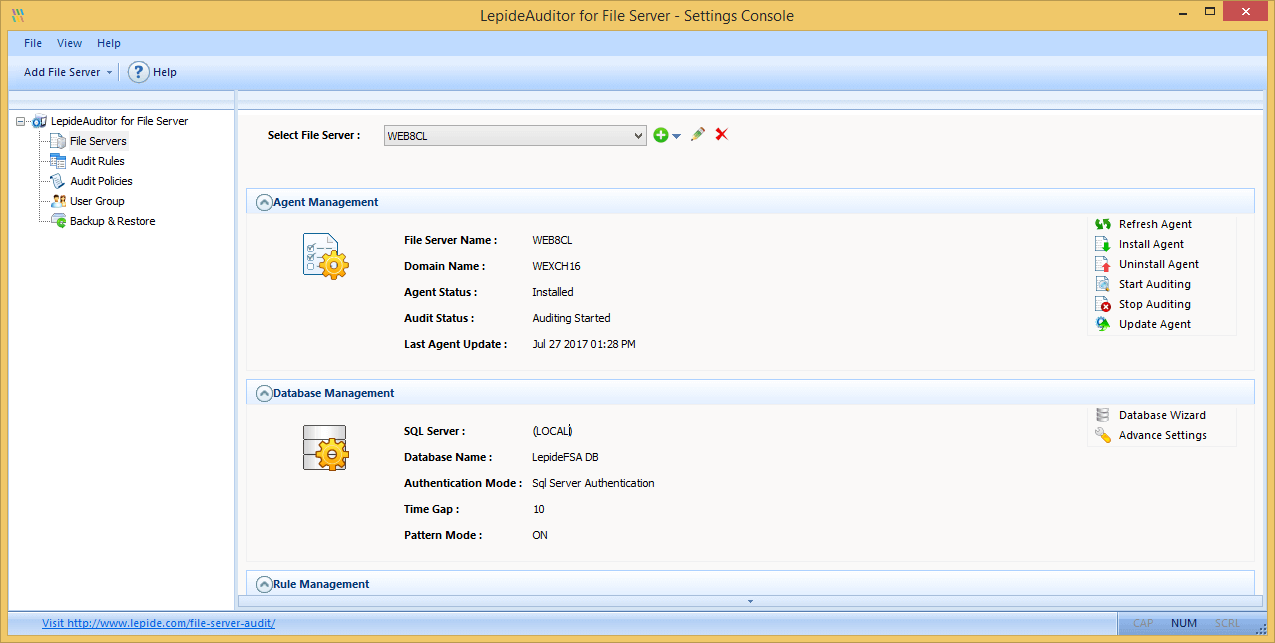Click the Stop Auditing icon

pyautogui.click(x=1103, y=304)
